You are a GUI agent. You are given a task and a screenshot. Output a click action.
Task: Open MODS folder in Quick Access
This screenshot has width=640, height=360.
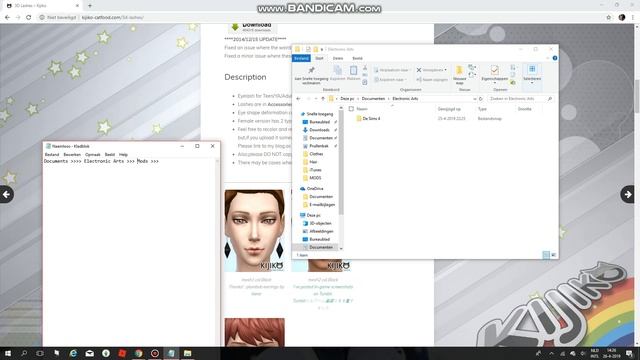coord(315,178)
